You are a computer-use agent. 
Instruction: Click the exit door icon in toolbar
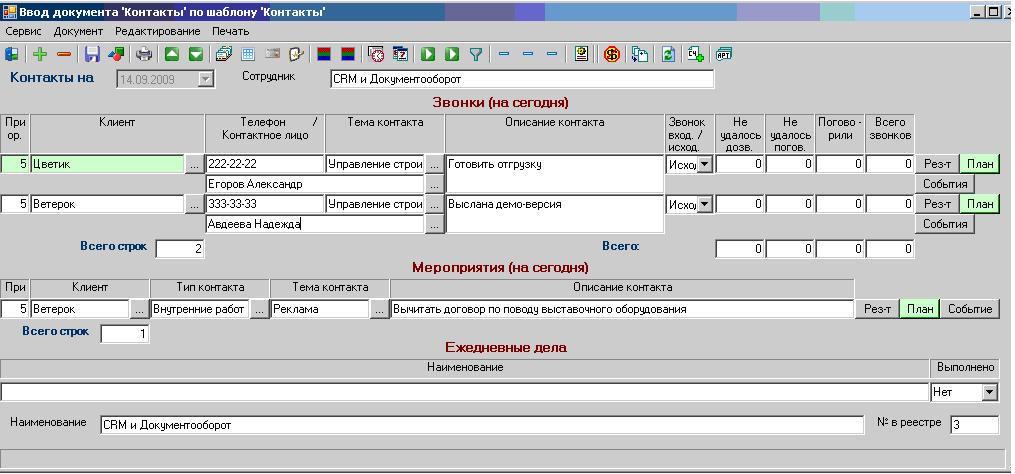pyautogui.click(x=12, y=54)
